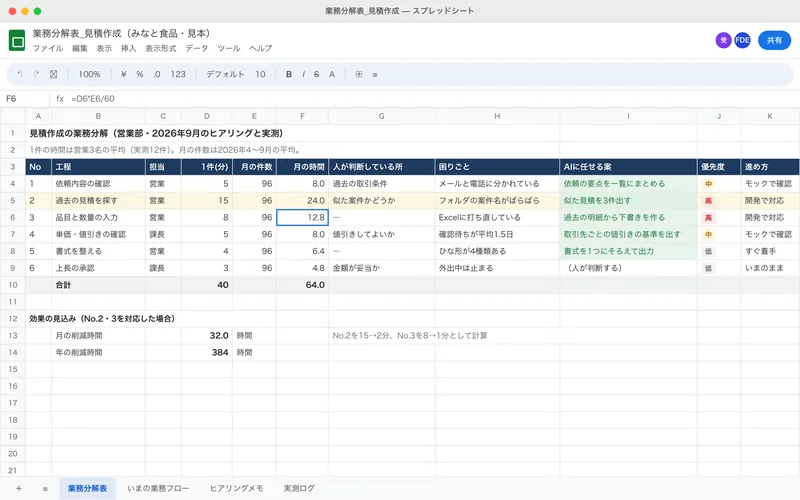Viewport: 800px width, 500px height.
Task: Toggle strikethrough formatting
Action: point(316,74)
